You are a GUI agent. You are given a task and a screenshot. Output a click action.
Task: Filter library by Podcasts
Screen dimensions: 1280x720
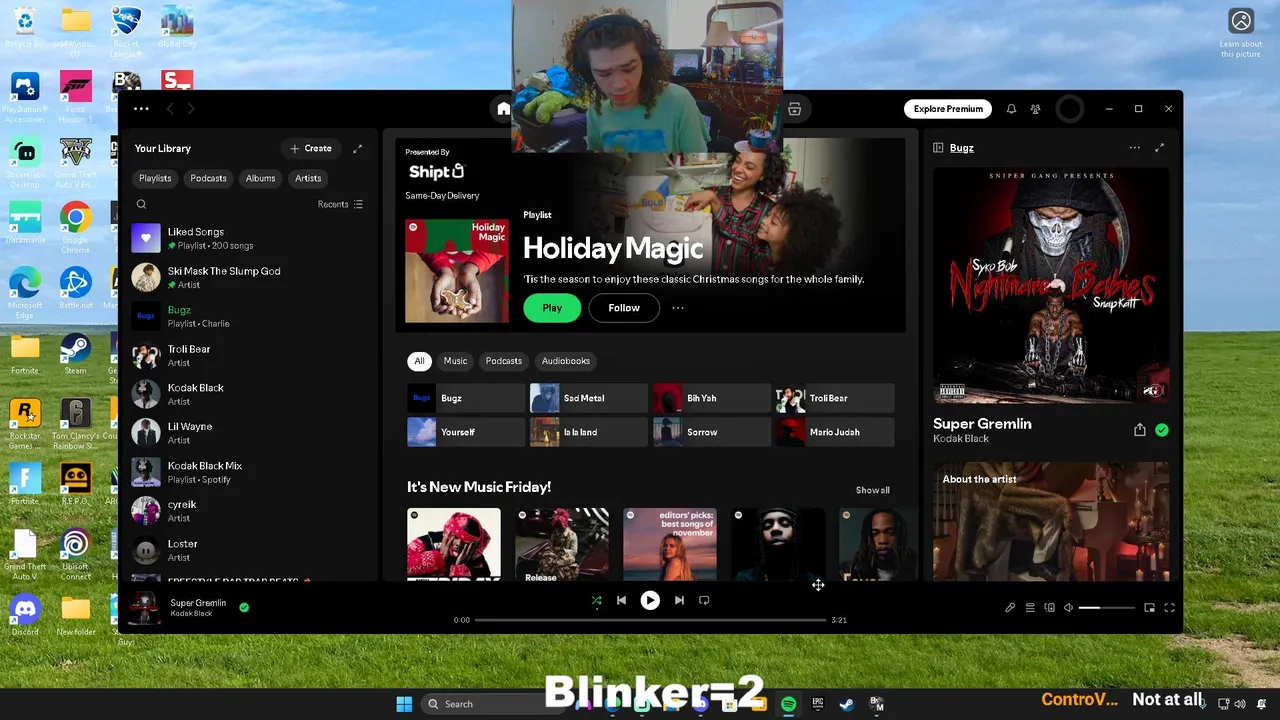coord(208,178)
